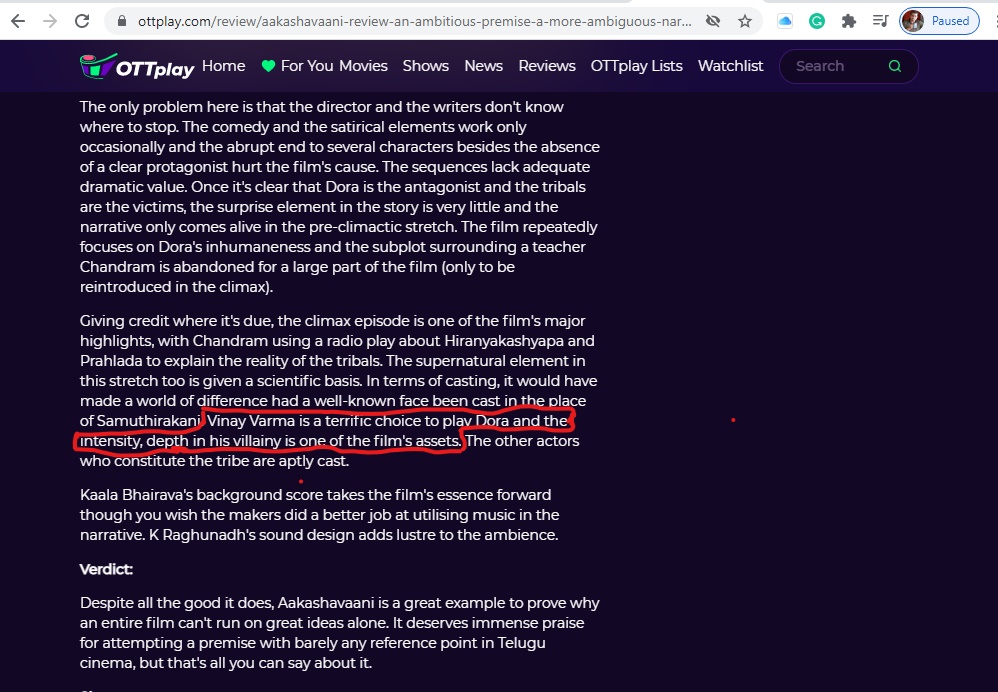This screenshot has width=998, height=692.
Task: Go forward with the browser arrow
Action: (x=50, y=21)
